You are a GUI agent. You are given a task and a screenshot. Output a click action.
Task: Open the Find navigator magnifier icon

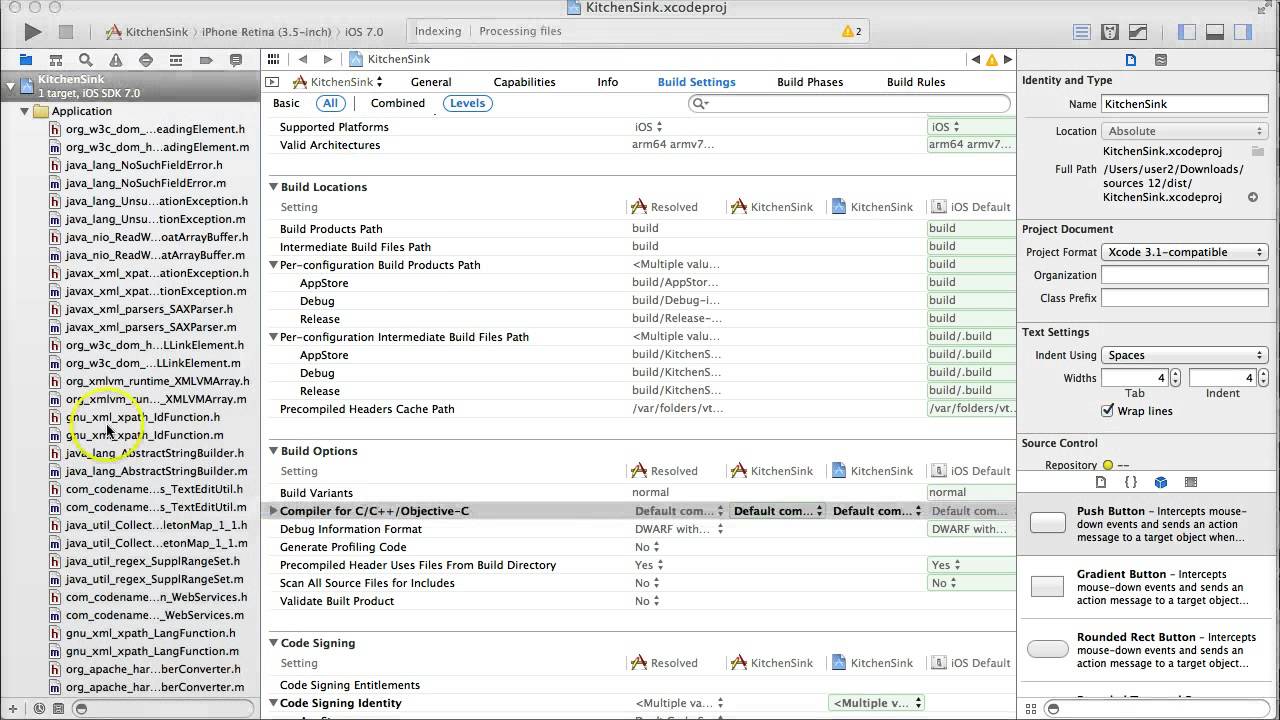86,60
